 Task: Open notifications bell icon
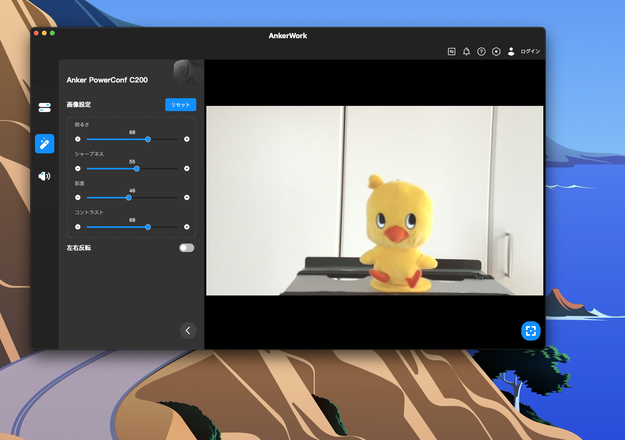click(x=466, y=51)
